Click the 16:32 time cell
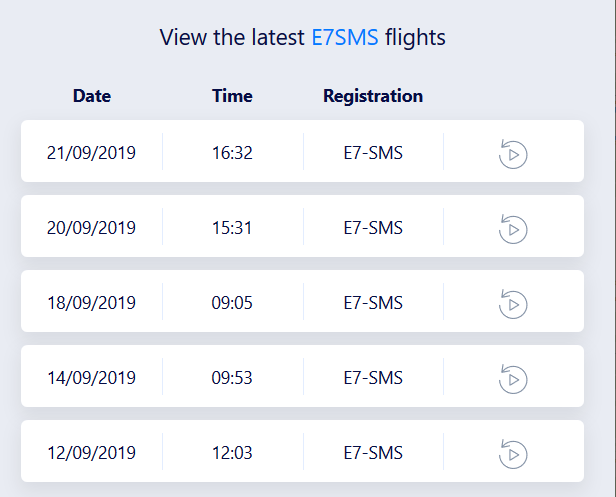This screenshot has height=497, width=616. 232,153
